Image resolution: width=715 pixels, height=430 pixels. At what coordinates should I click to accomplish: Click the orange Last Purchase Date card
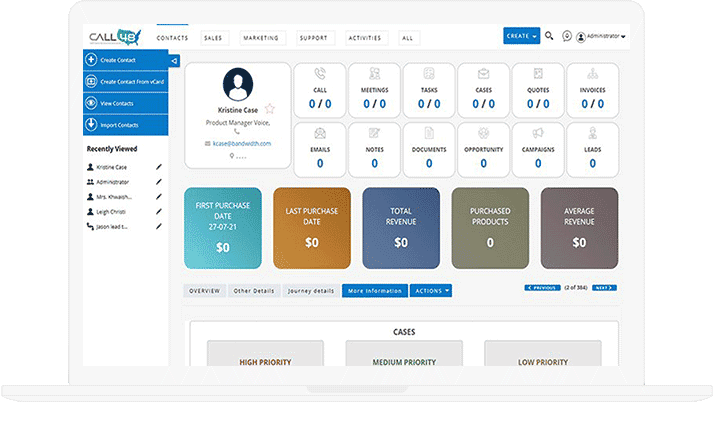tap(312, 228)
